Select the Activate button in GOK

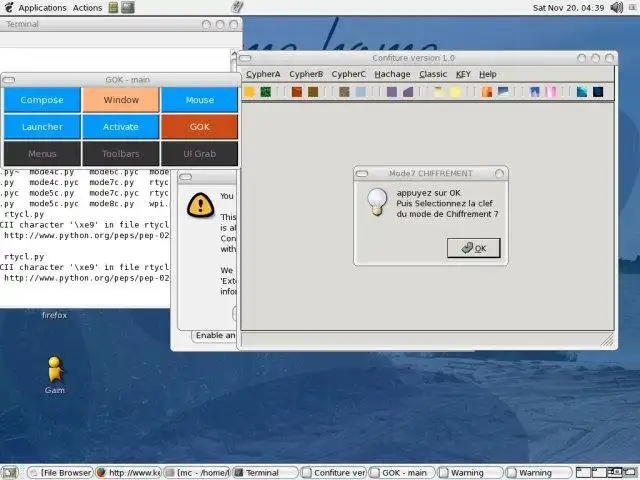point(121,127)
